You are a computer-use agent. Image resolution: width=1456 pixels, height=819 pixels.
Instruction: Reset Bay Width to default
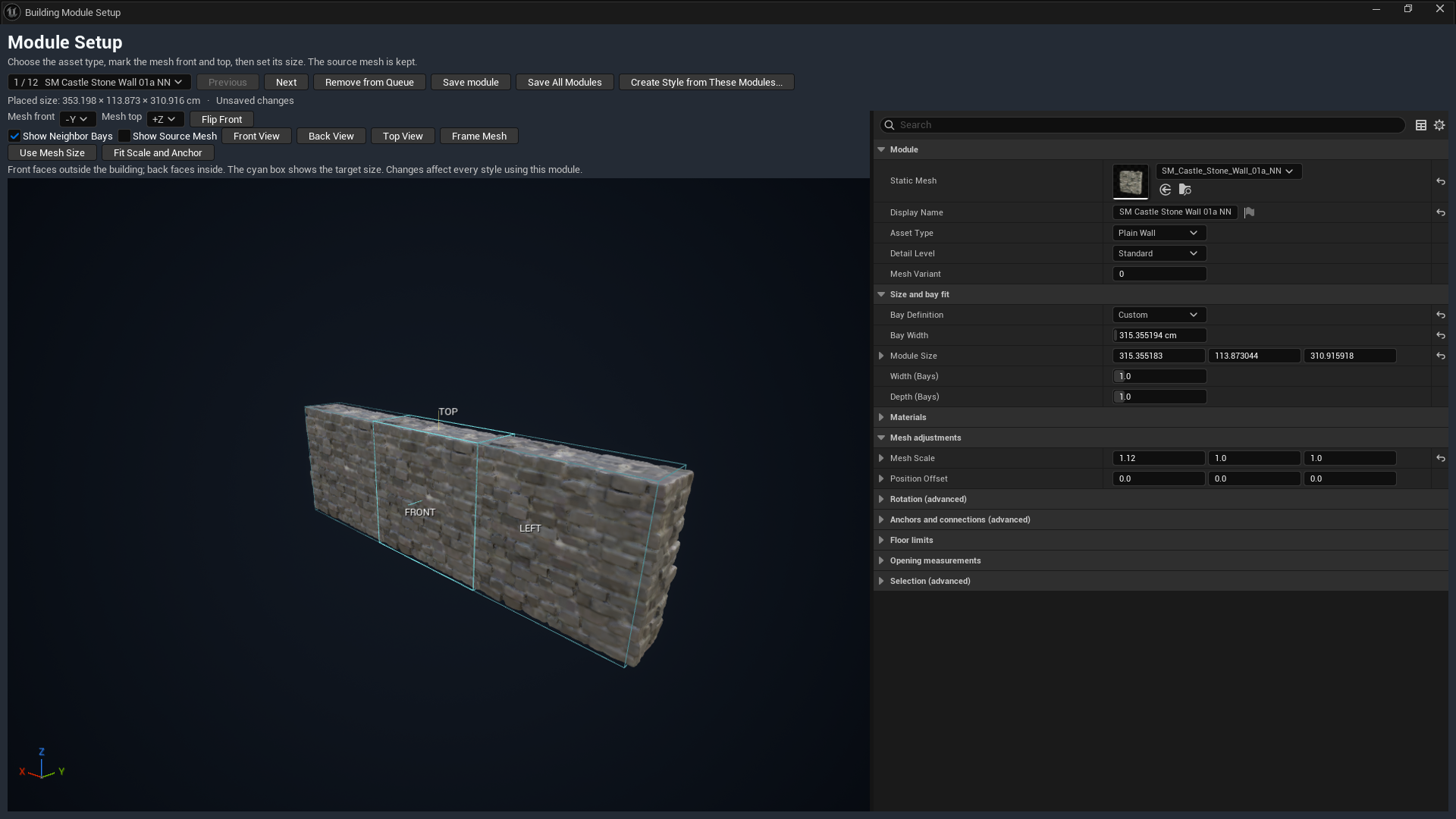click(1440, 335)
